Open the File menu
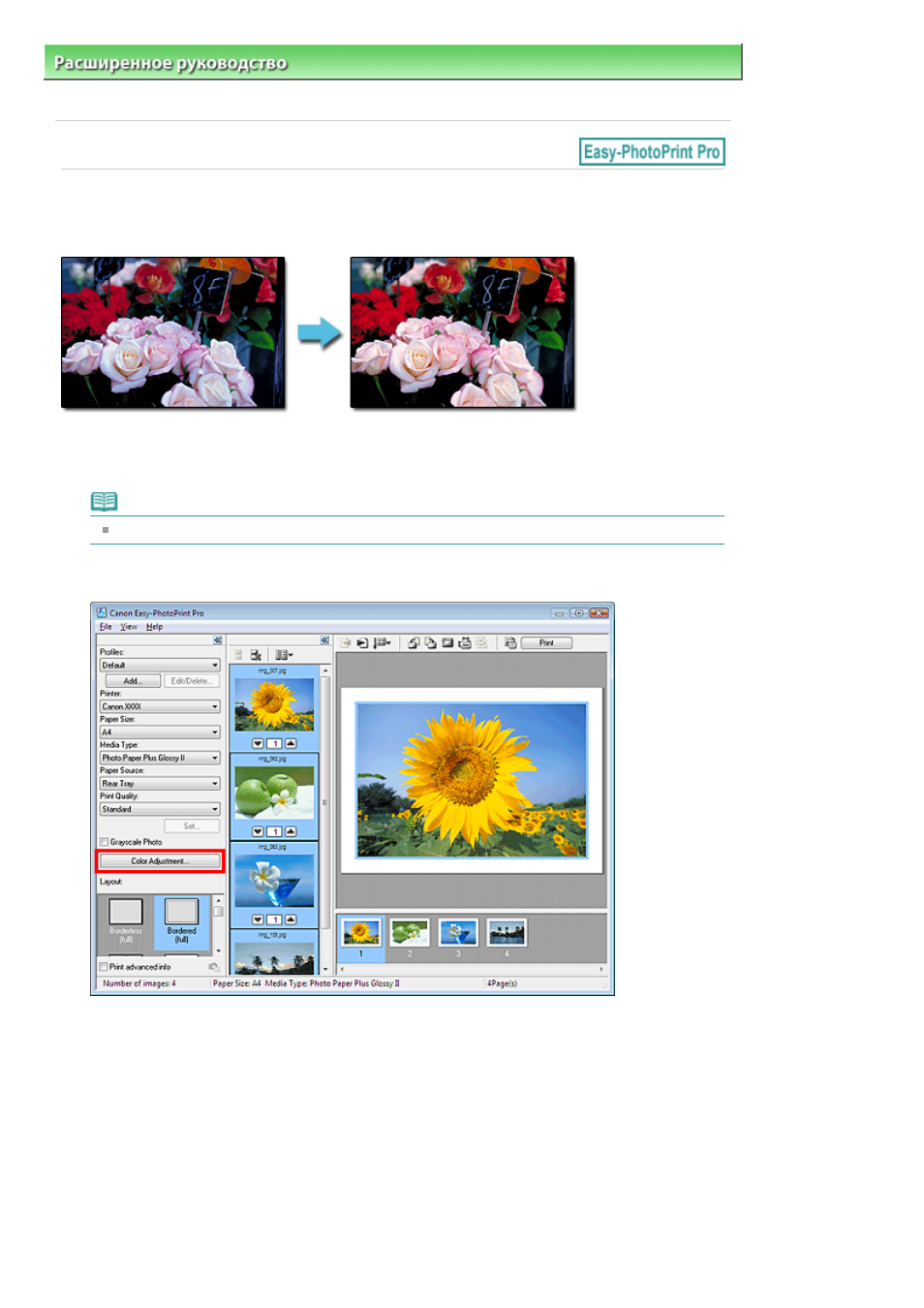Image resolution: width=924 pixels, height=1308 pixels. point(106,627)
